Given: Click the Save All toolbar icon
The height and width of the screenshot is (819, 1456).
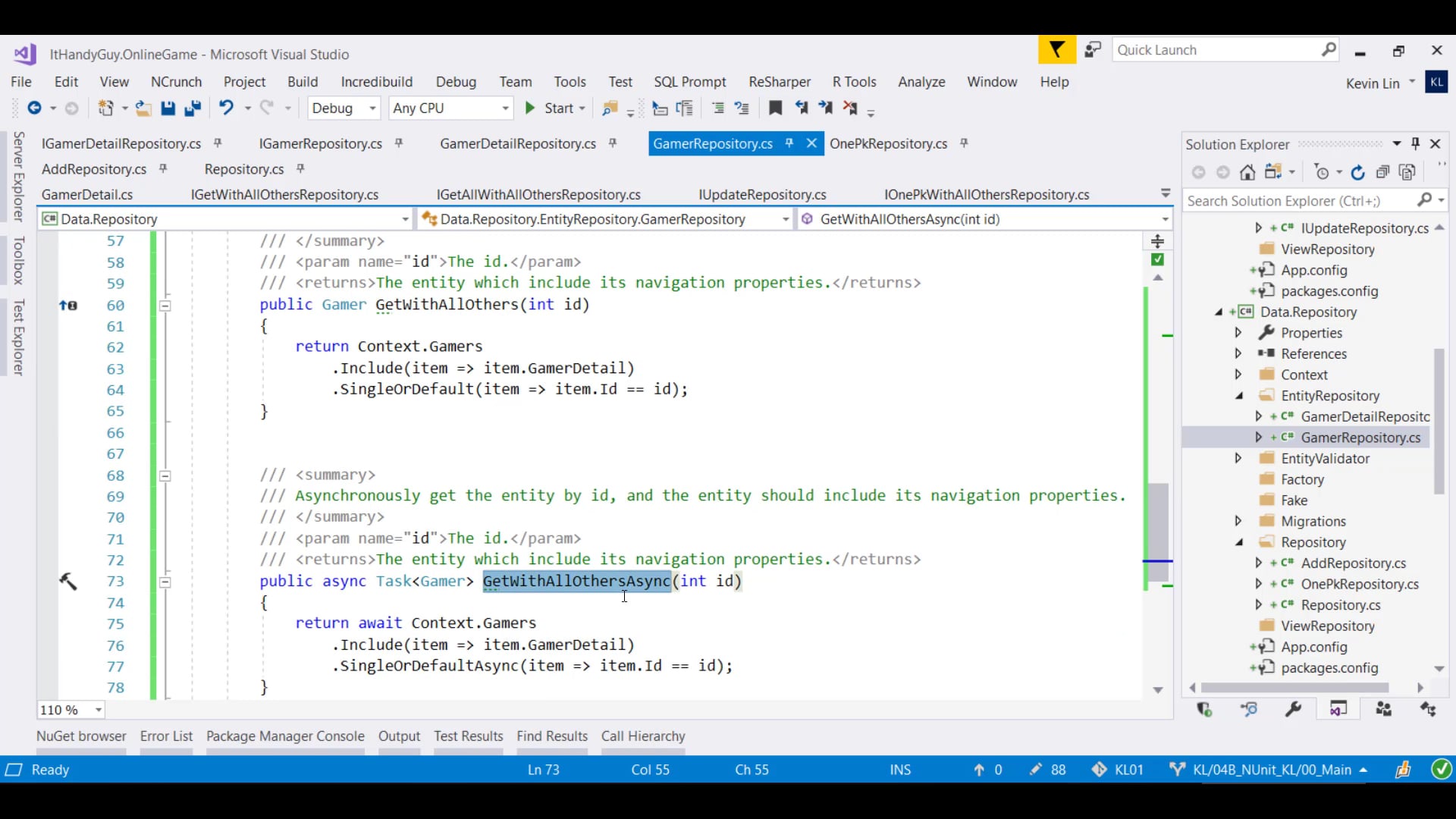Looking at the screenshot, I should coord(193,108).
